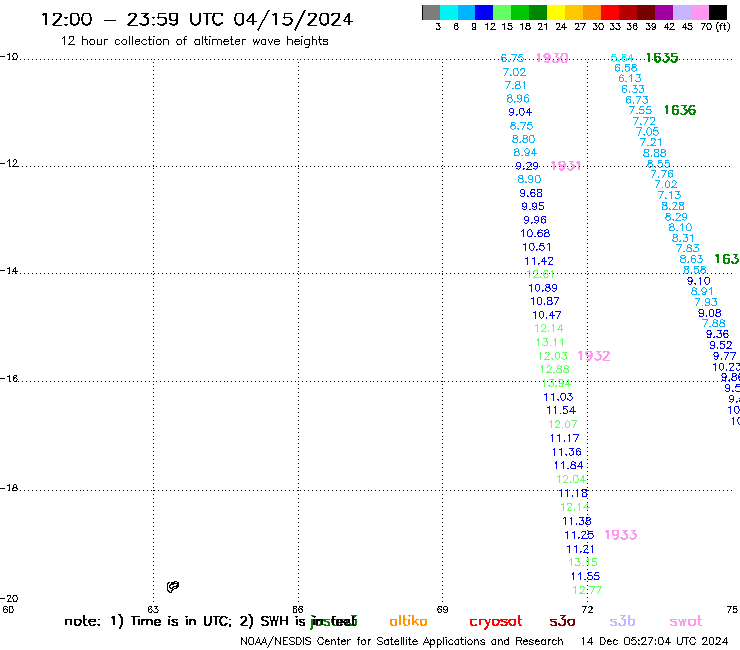Click the 12.77 wave height value

587,590
